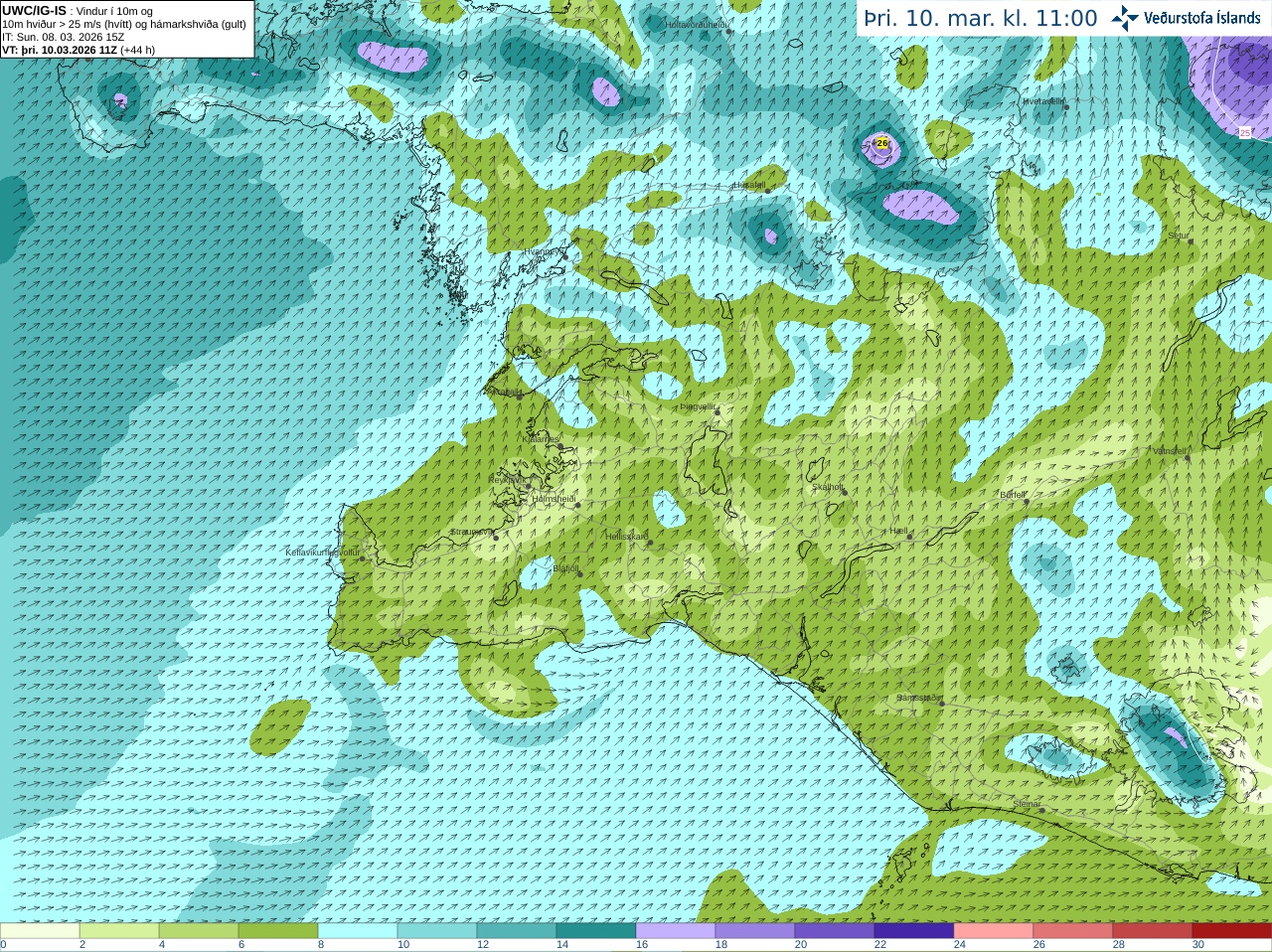This screenshot has width=1272, height=952.
Task: Click the dark red above-30 legend swatch
Action: click(1232, 931)
